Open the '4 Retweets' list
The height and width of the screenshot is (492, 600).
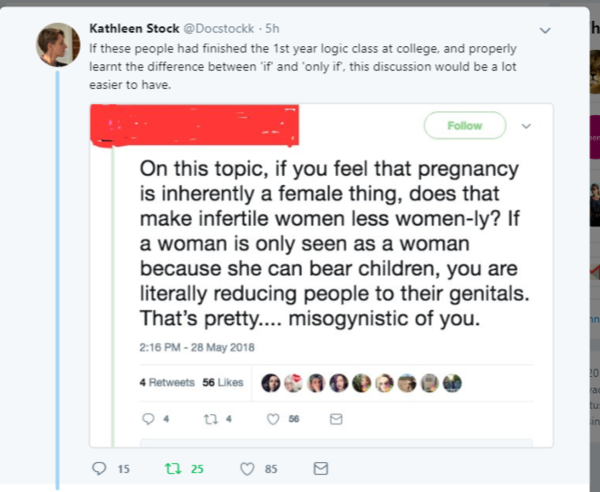click(167, 383)
